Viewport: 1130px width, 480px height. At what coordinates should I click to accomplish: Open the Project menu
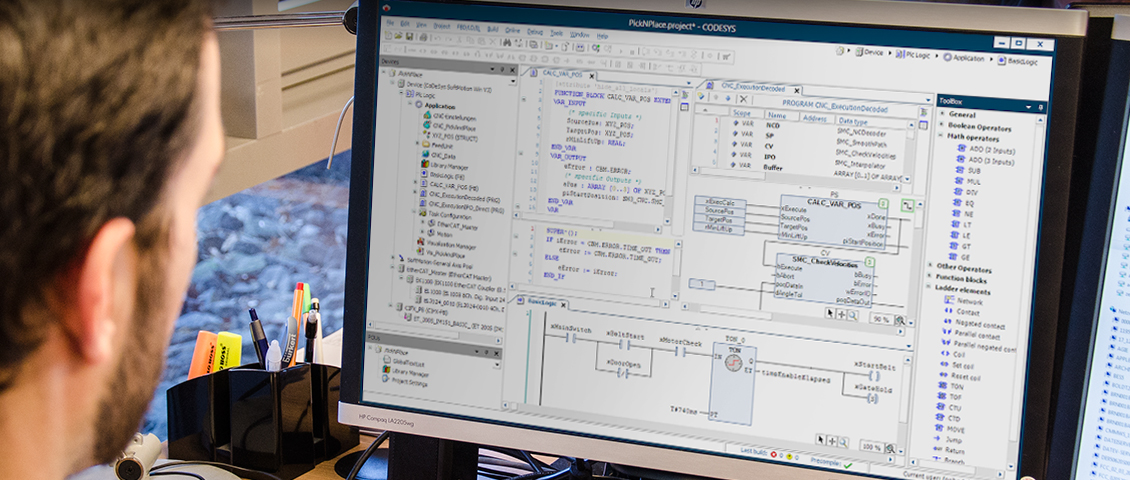pos(442,26)
